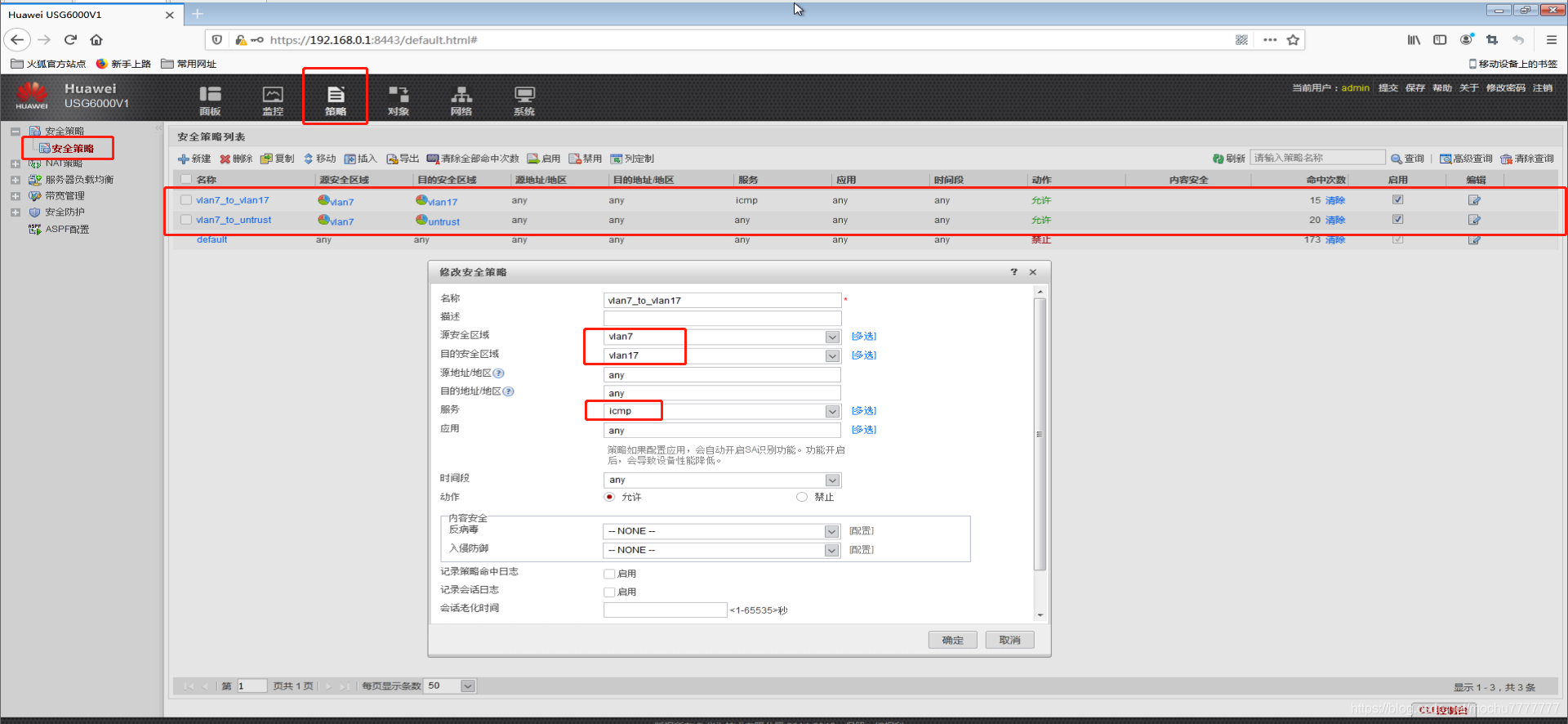Click 取消 cancel button

(1009, 640)
